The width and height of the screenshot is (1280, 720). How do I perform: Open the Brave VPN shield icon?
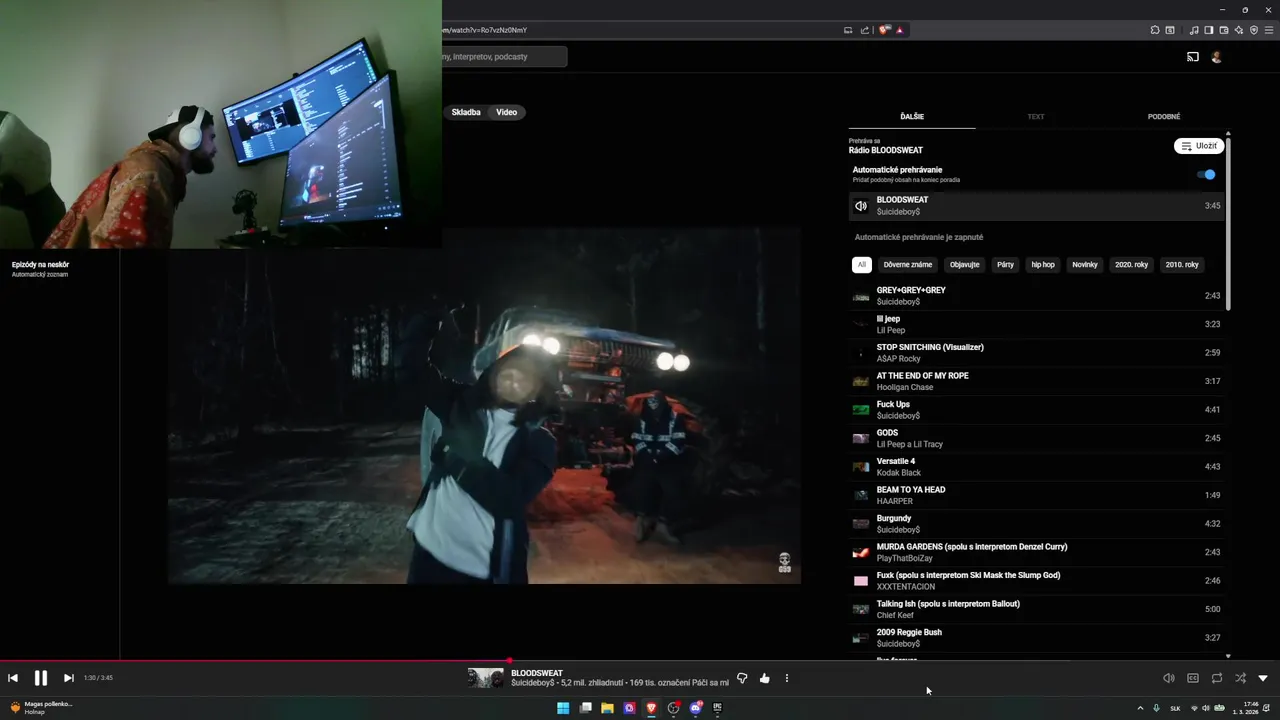[1254, 30]
